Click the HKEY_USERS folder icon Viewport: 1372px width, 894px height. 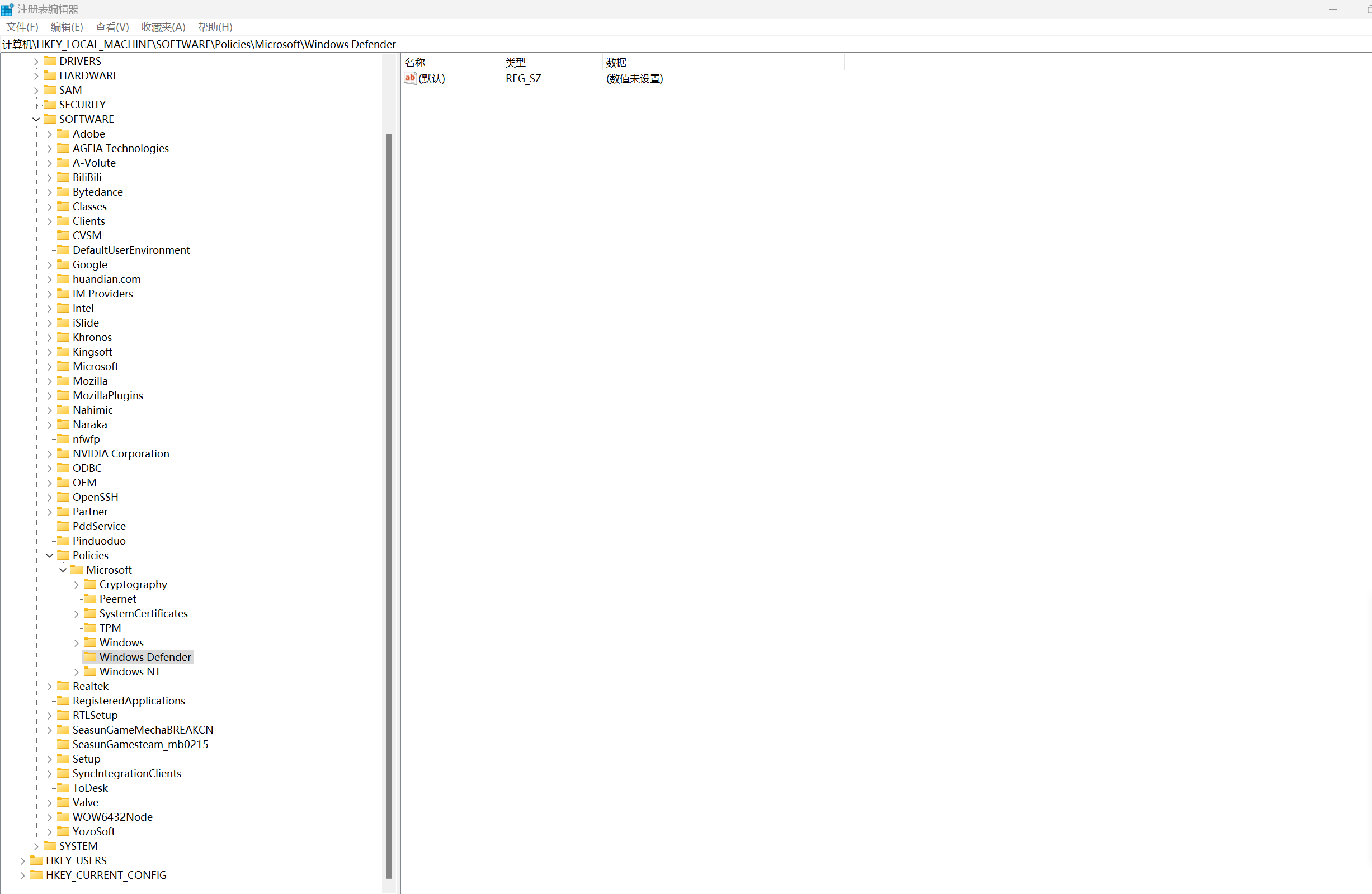pyautogui.click(x=36, y=860)
